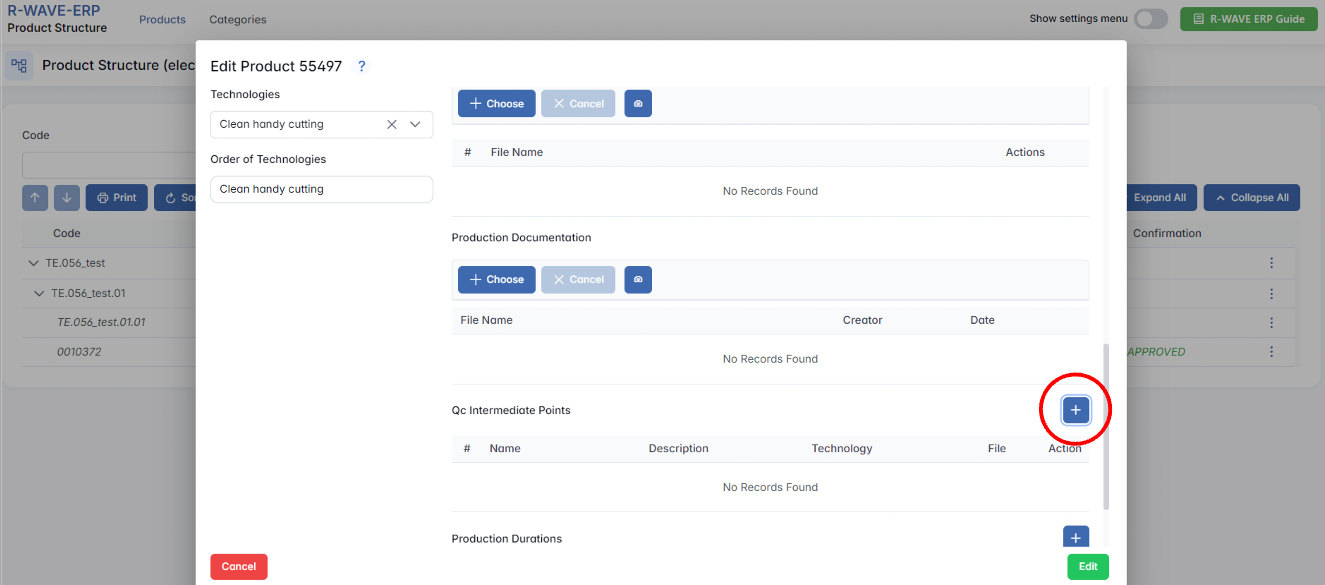Open the Technologies dropdown
This screenshot has width=1325, height=585.
[415, 125]
